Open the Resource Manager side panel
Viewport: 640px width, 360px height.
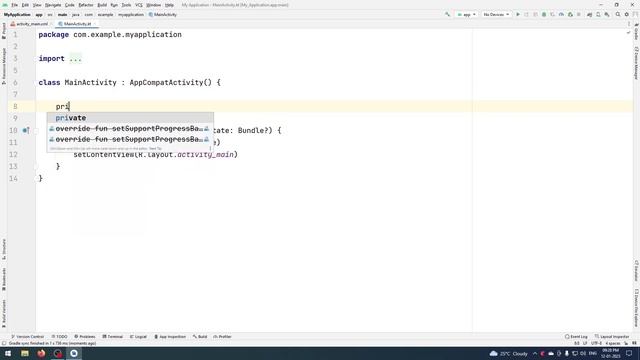(x=4, y=66)
